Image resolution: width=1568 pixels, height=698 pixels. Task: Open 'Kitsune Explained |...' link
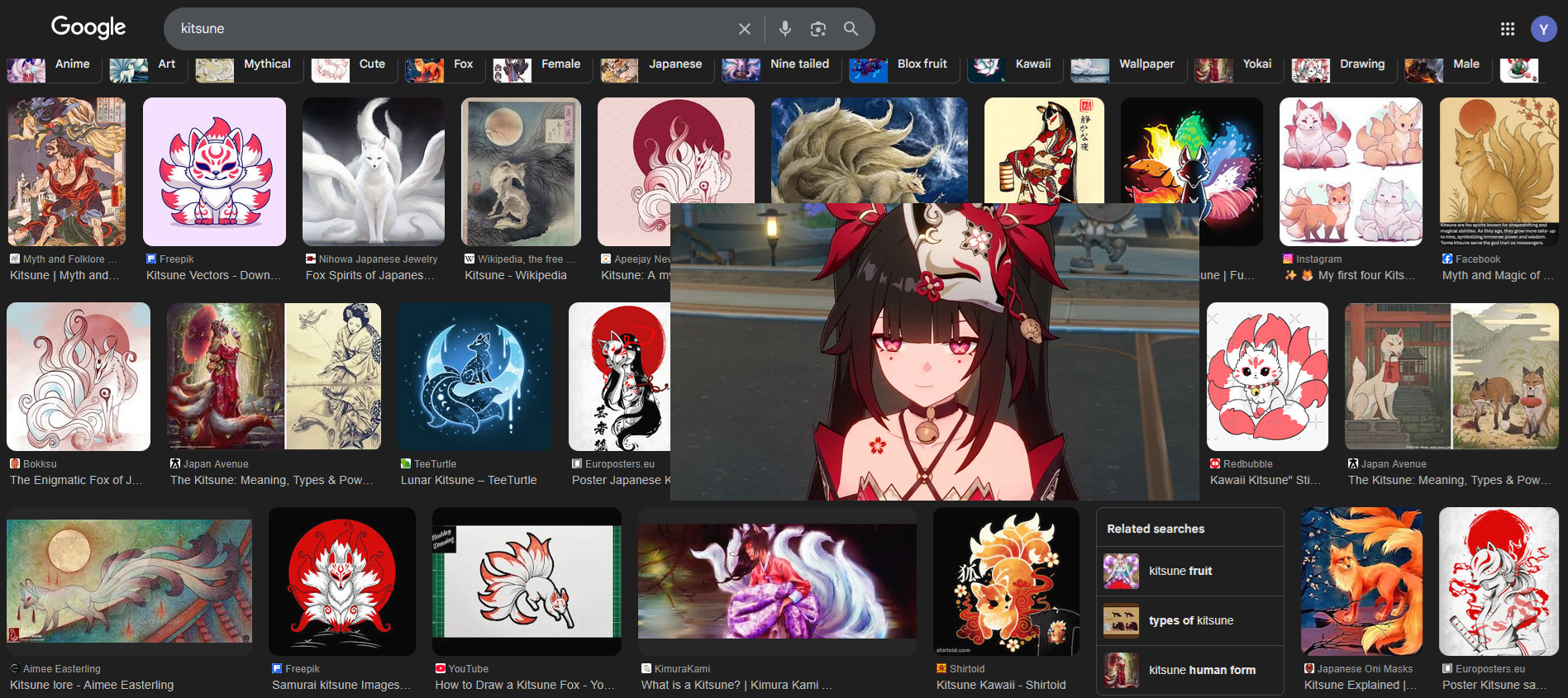point(1361,685)
